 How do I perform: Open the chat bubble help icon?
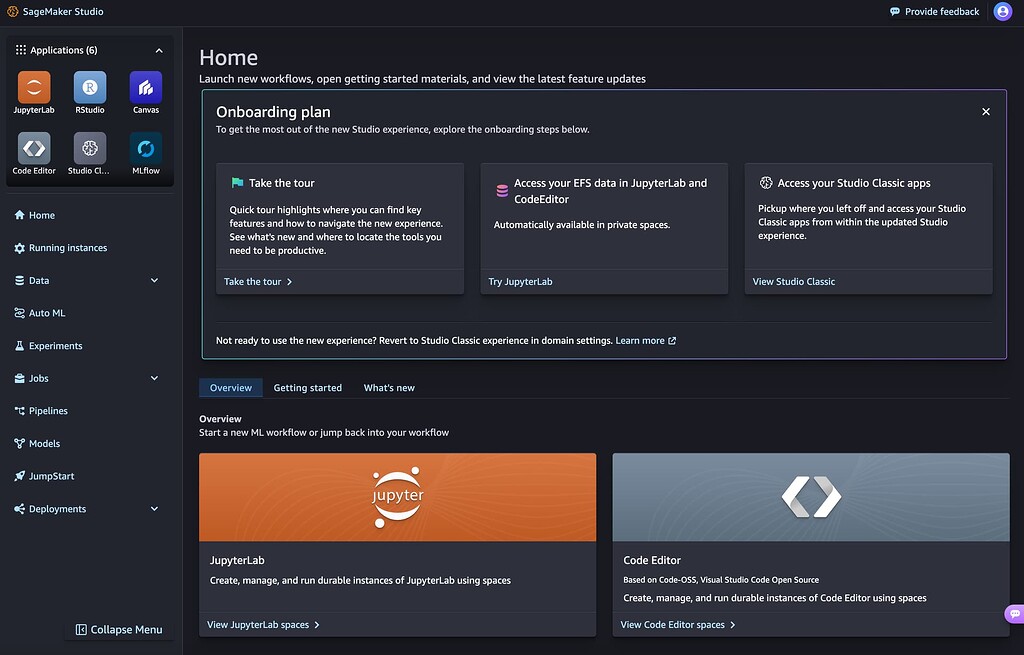click(1013, 613)
